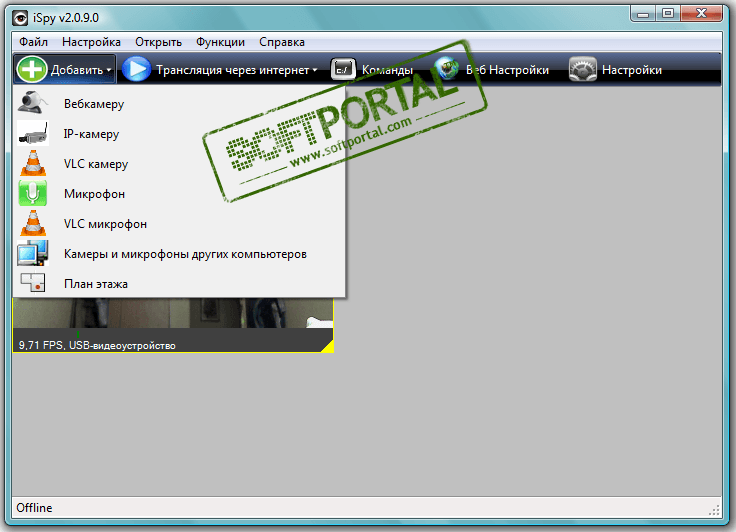Screen dimensions: 736x532
Task: Collapse the Добавить dropdown arrow
Action: (109, 70)
